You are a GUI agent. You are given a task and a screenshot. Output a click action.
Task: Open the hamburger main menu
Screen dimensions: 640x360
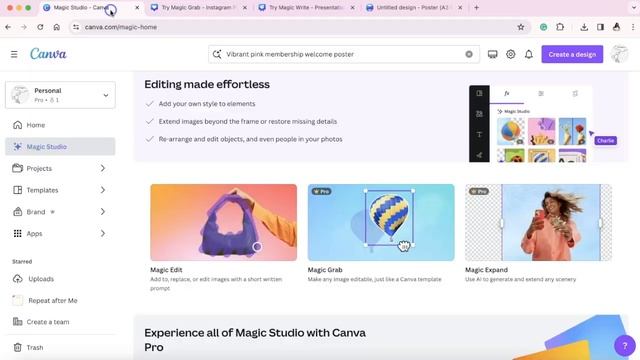click(x=14, y=54)
